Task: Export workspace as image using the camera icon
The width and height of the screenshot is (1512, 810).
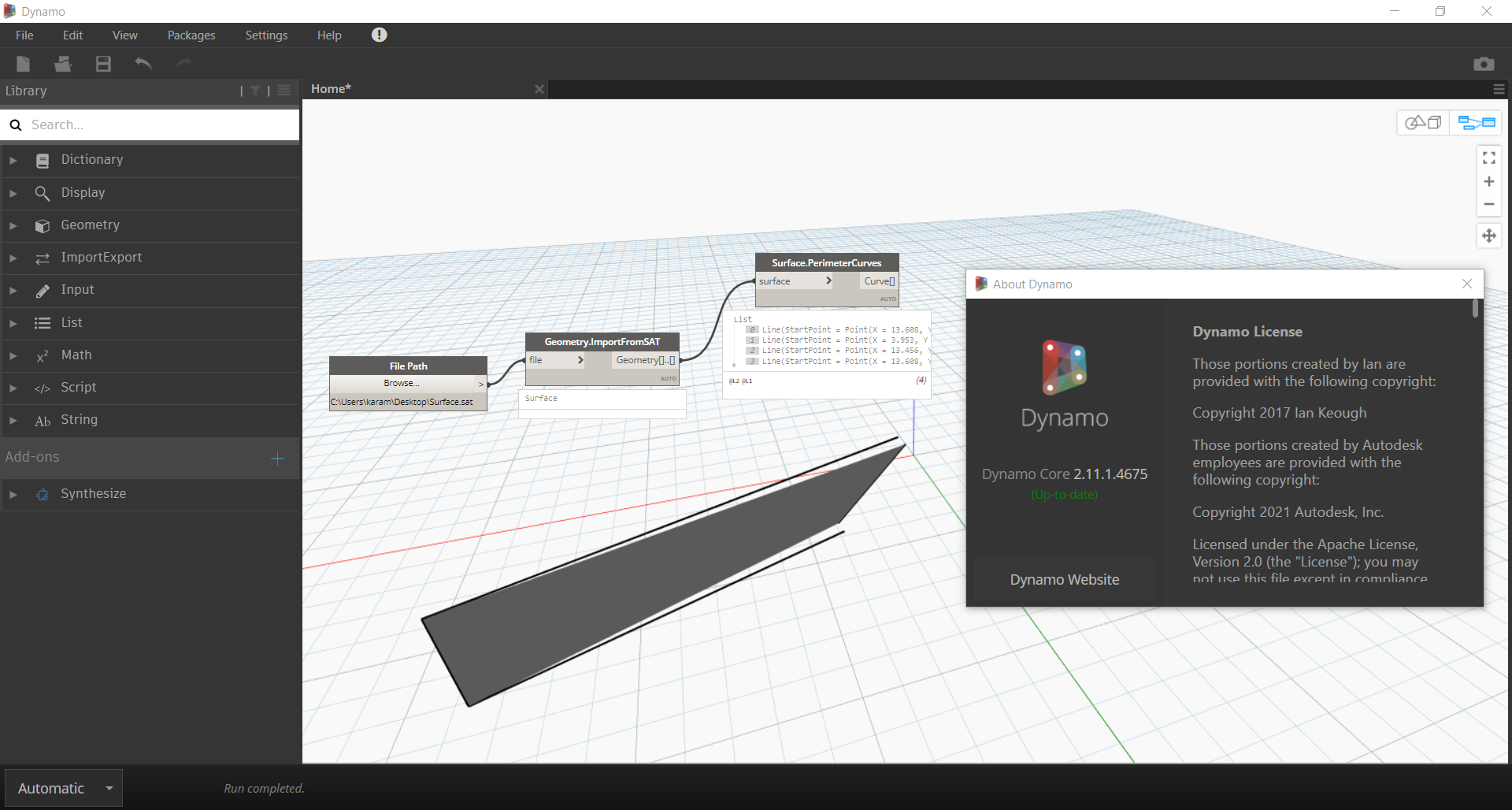Action: click(1484, 64)
